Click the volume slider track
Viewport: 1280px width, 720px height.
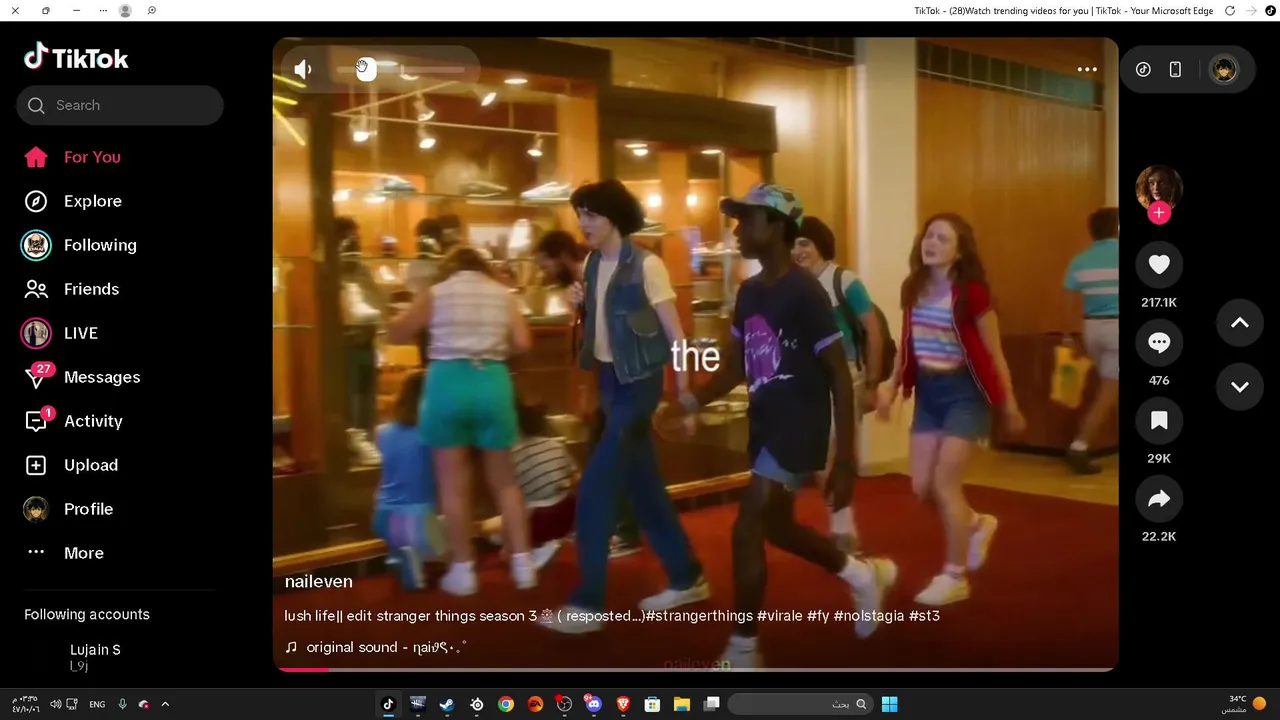click(x=401, y=70)
